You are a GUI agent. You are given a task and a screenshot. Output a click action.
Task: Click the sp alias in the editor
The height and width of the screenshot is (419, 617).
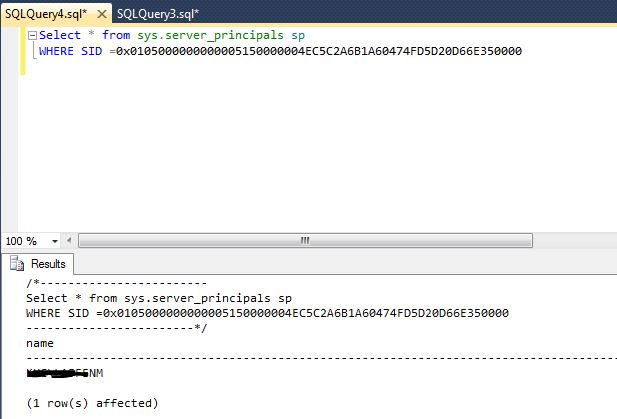tap(297, 35)
